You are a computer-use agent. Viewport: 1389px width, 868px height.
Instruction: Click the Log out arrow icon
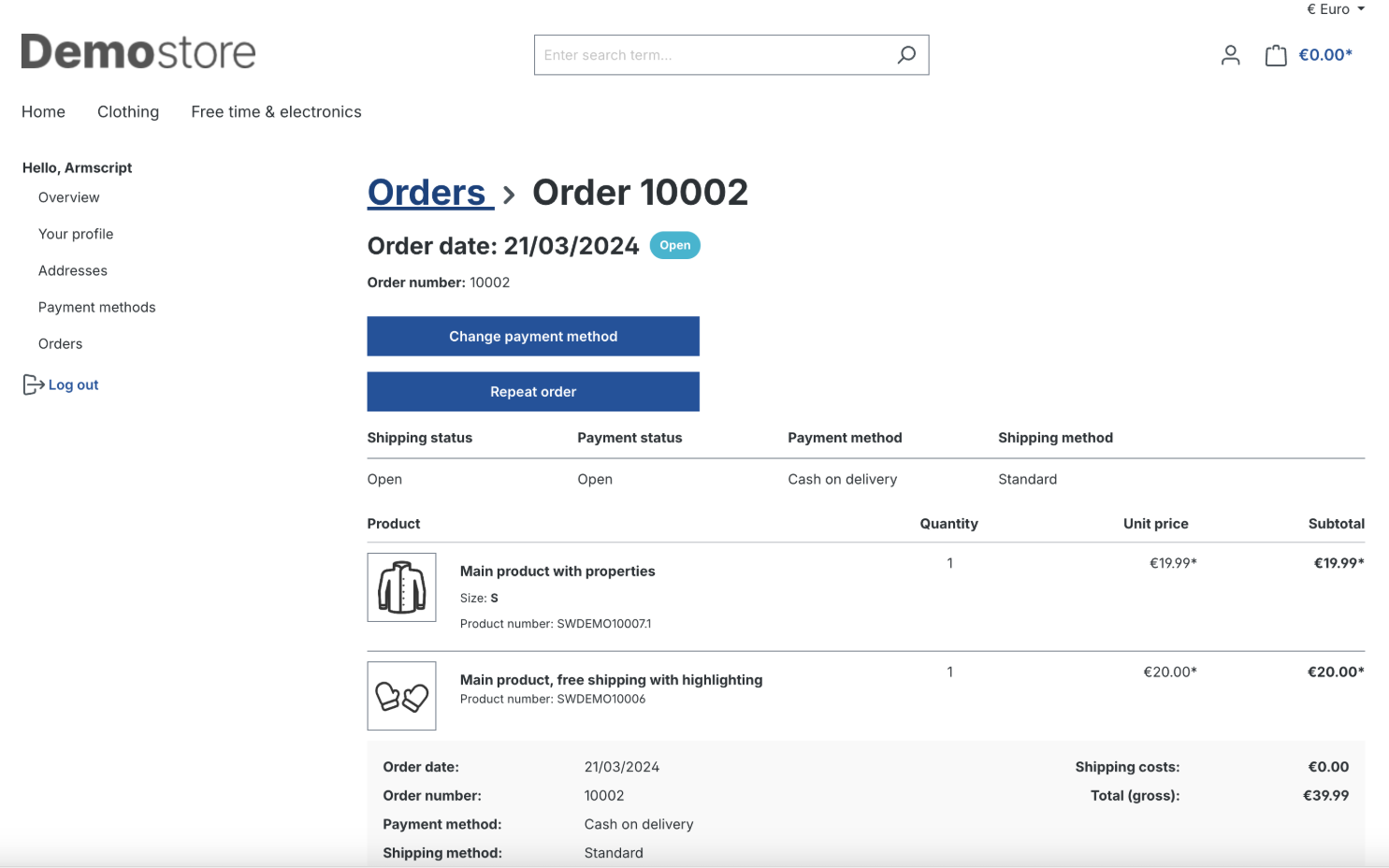(31, 383)
